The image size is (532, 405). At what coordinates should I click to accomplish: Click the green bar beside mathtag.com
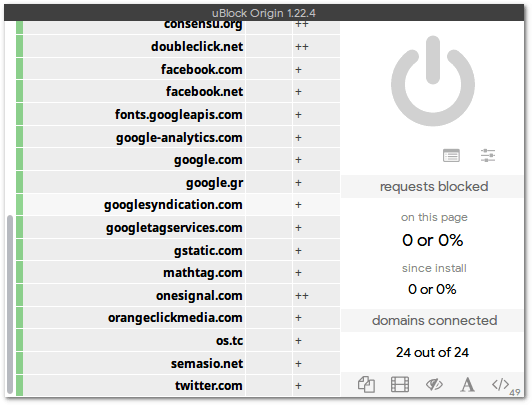[x=19, y=272]
